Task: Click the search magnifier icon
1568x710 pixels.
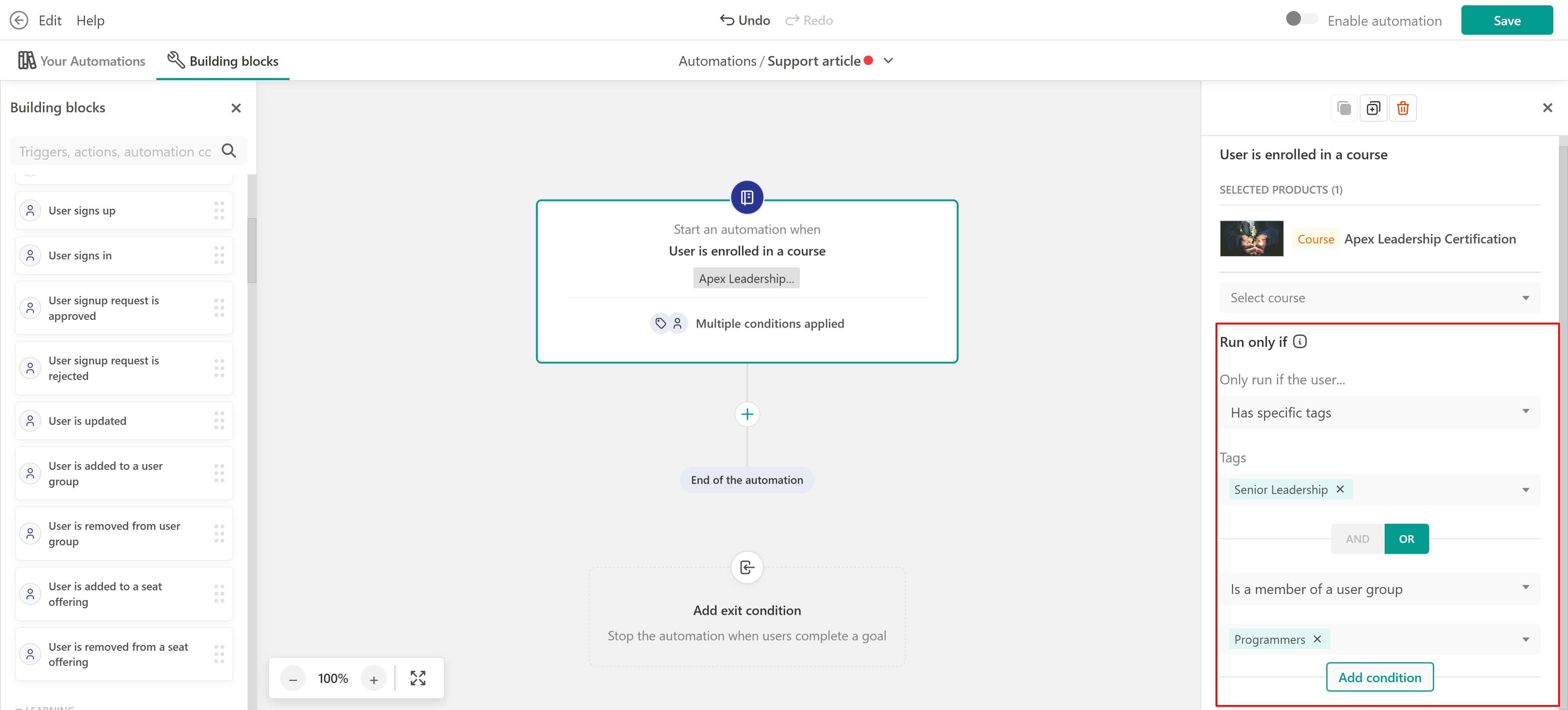Action: tap(229, 150)
